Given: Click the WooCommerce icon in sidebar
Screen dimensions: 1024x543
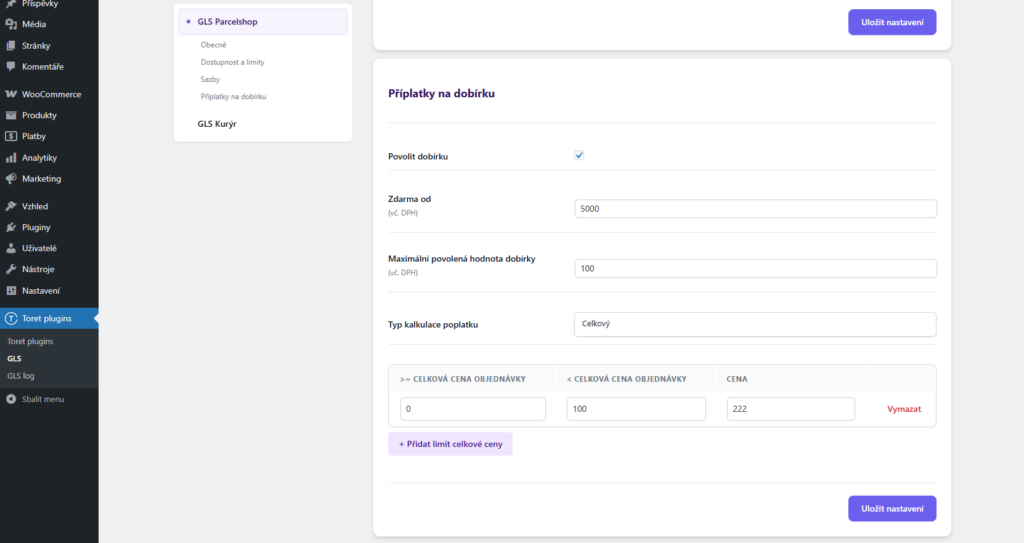Looking at the screenshot, I should pyautogui.click(x=11, y=94).
